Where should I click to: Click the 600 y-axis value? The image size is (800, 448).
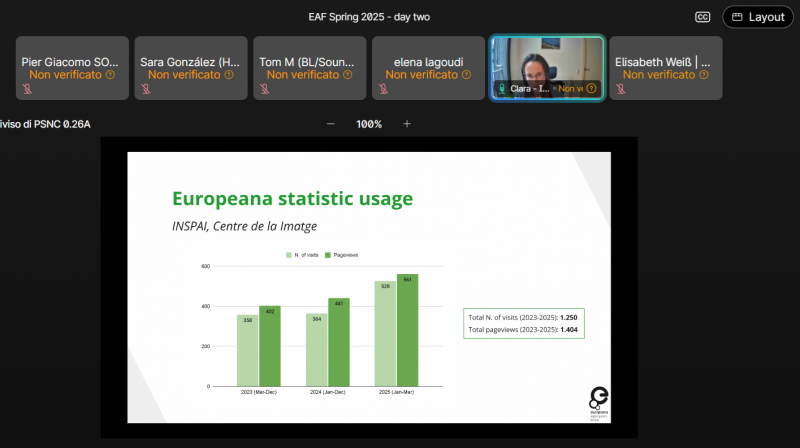[206, 266]
